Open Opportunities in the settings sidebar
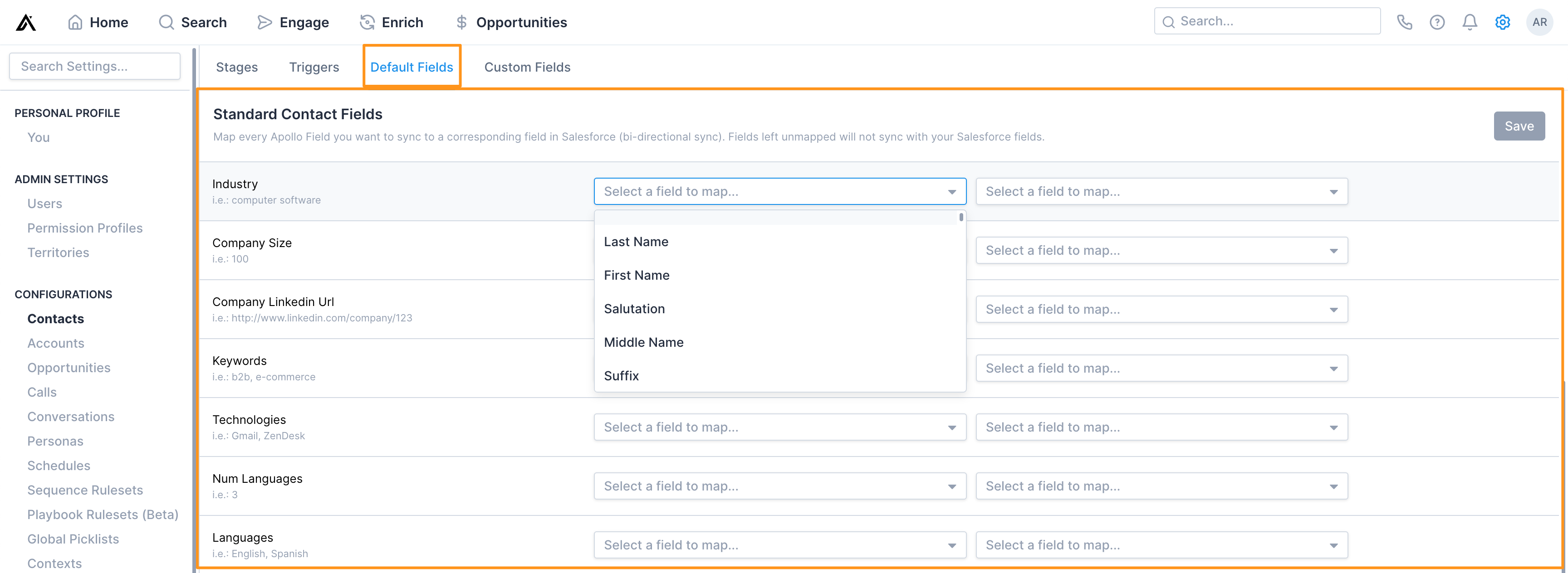Image resolution: width=1568 pixels, height=573 pixels. [69, 368]
